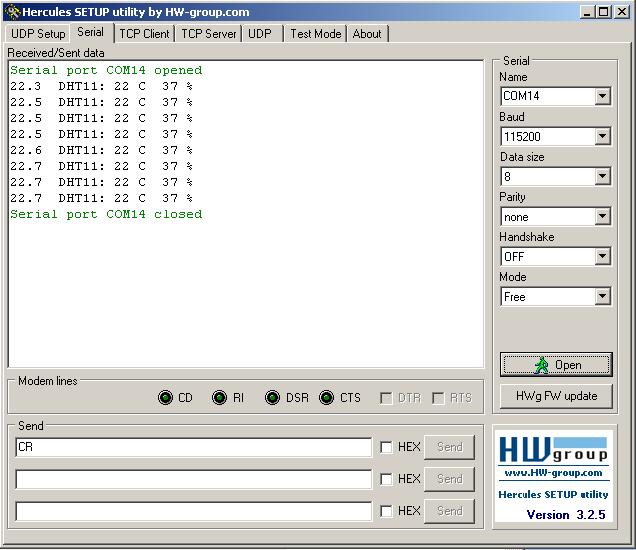Open the Test Mode tab
This screenshot has height=550, width=636.
[316, 34]
